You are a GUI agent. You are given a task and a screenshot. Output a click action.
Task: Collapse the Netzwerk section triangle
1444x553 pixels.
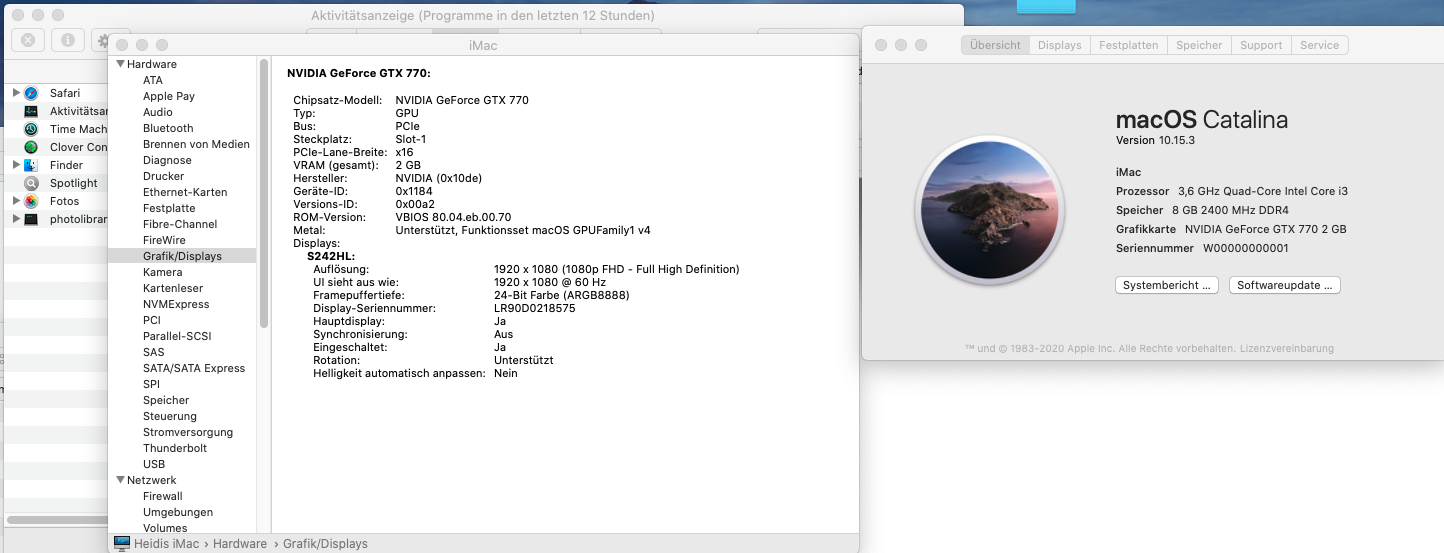pyautogui.click(x=121, y=480)
